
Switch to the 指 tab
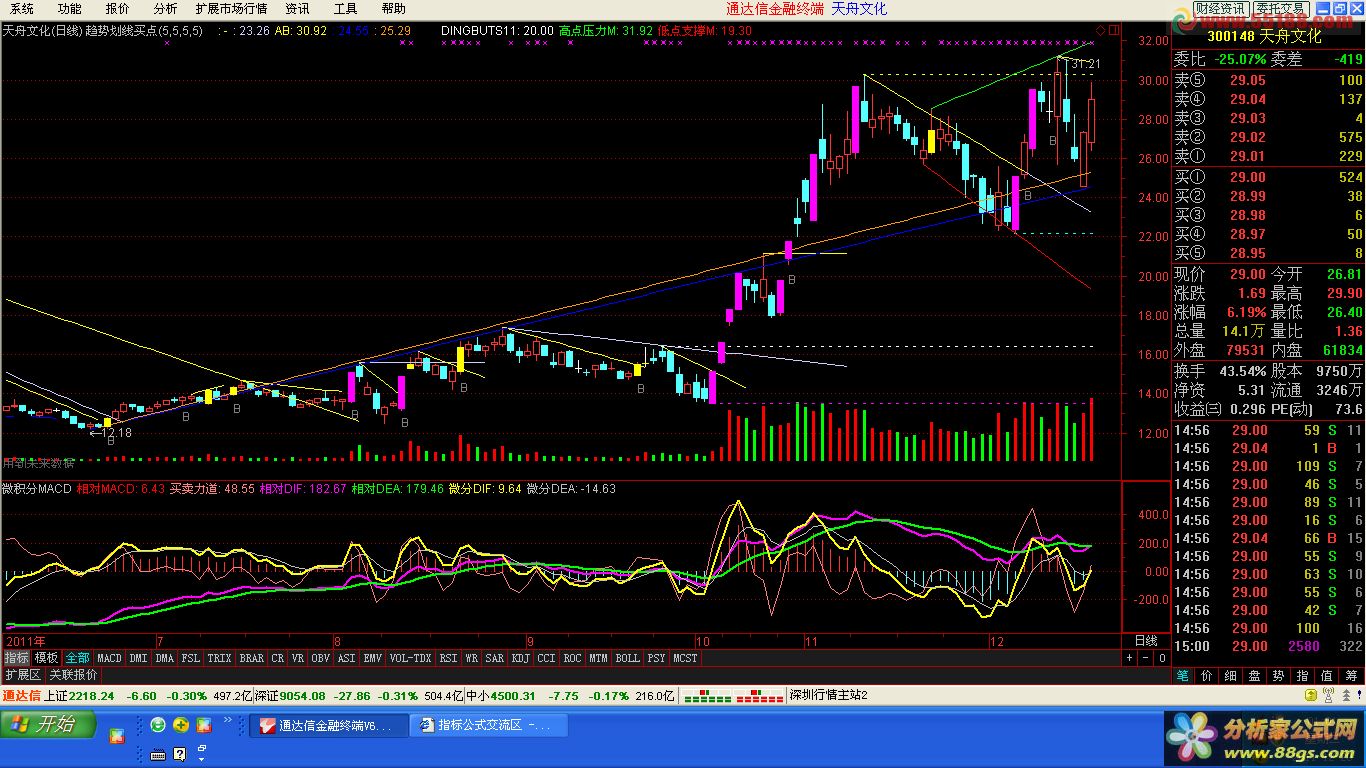click(1304, 676)
